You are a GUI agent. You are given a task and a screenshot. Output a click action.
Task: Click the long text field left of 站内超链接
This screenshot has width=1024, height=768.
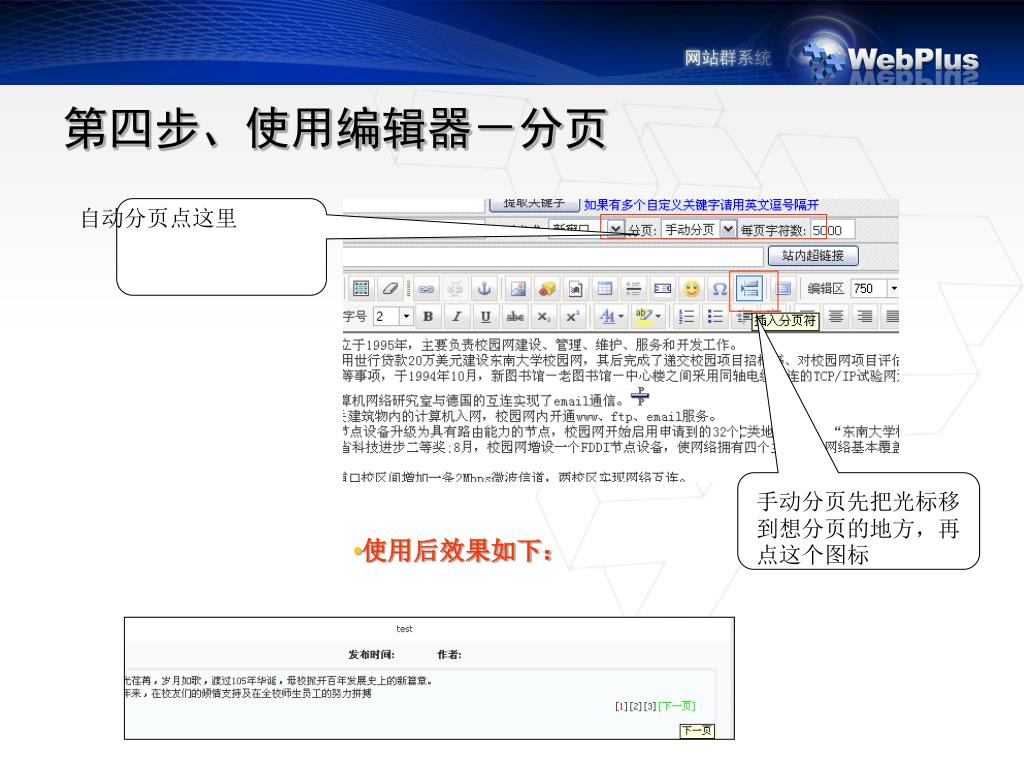pos(552,256)
